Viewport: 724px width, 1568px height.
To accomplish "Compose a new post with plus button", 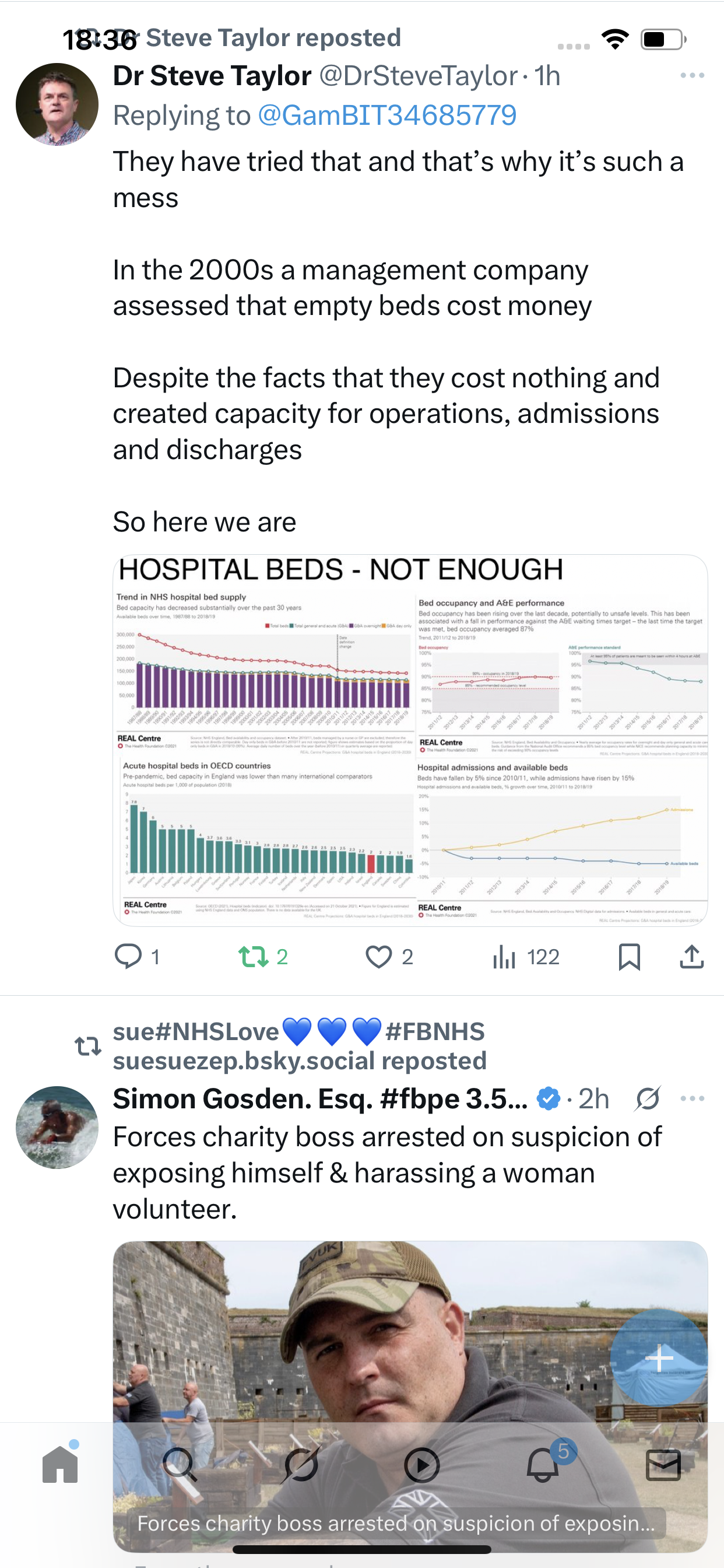I will [659, 1358].
